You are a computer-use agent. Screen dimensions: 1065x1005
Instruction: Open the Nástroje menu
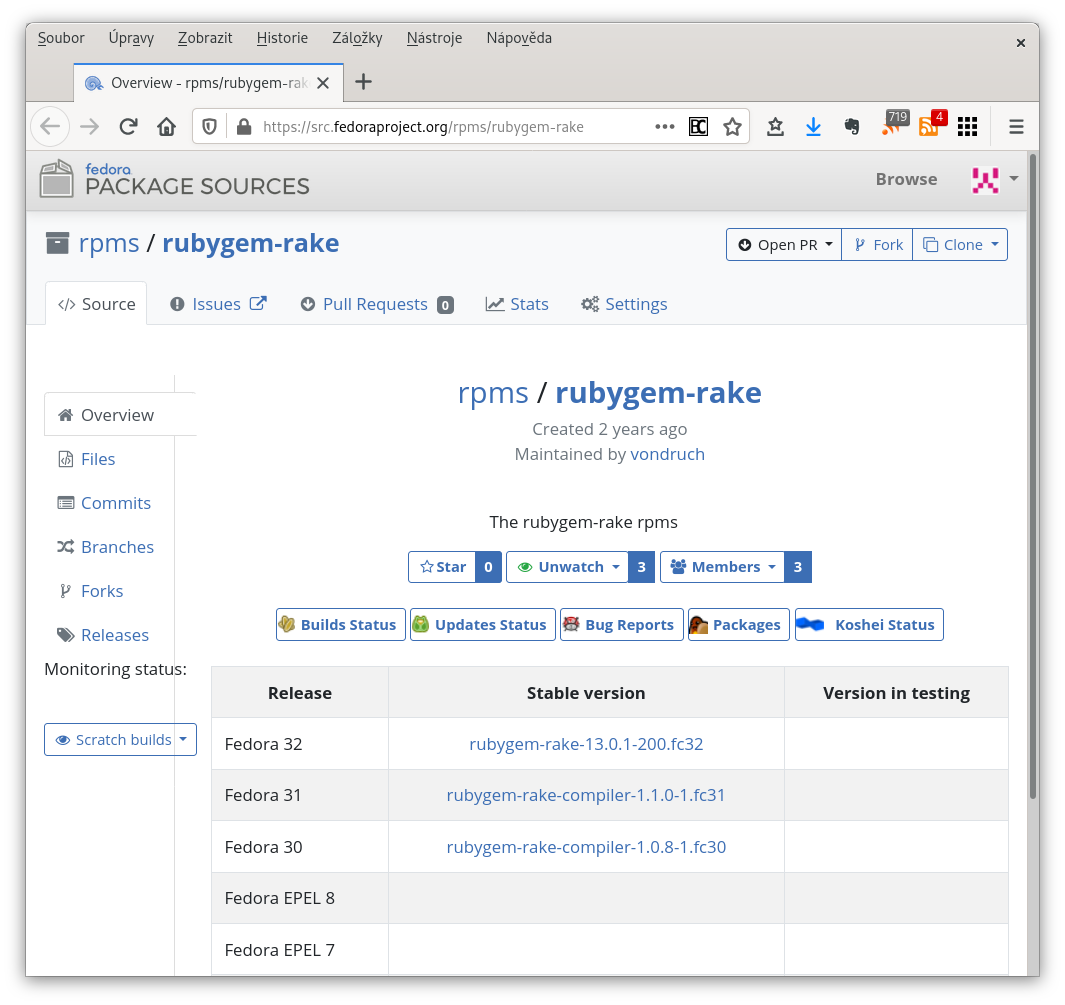point(434,38)
